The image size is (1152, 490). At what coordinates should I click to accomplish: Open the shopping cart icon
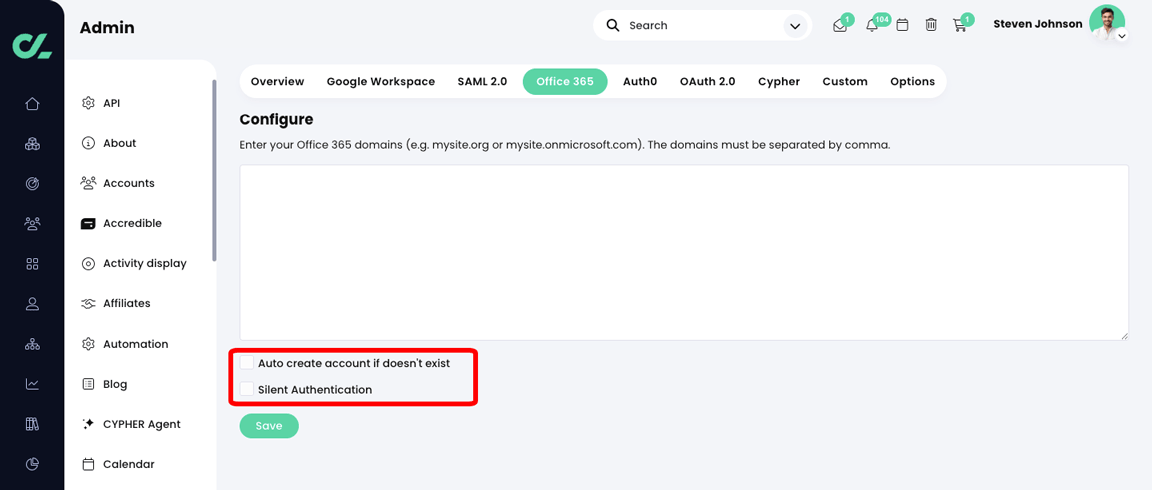click(x=959, y=25)
